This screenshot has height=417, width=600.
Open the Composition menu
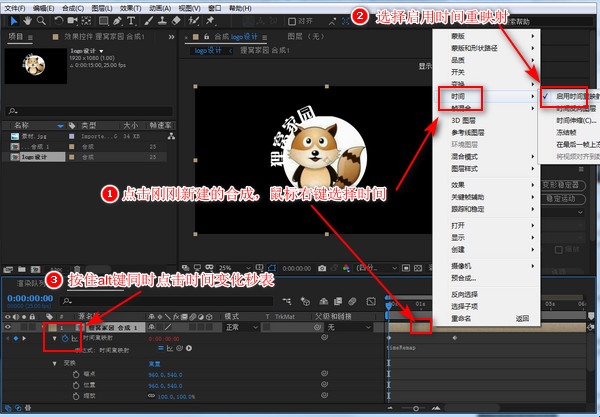point(73,8)
